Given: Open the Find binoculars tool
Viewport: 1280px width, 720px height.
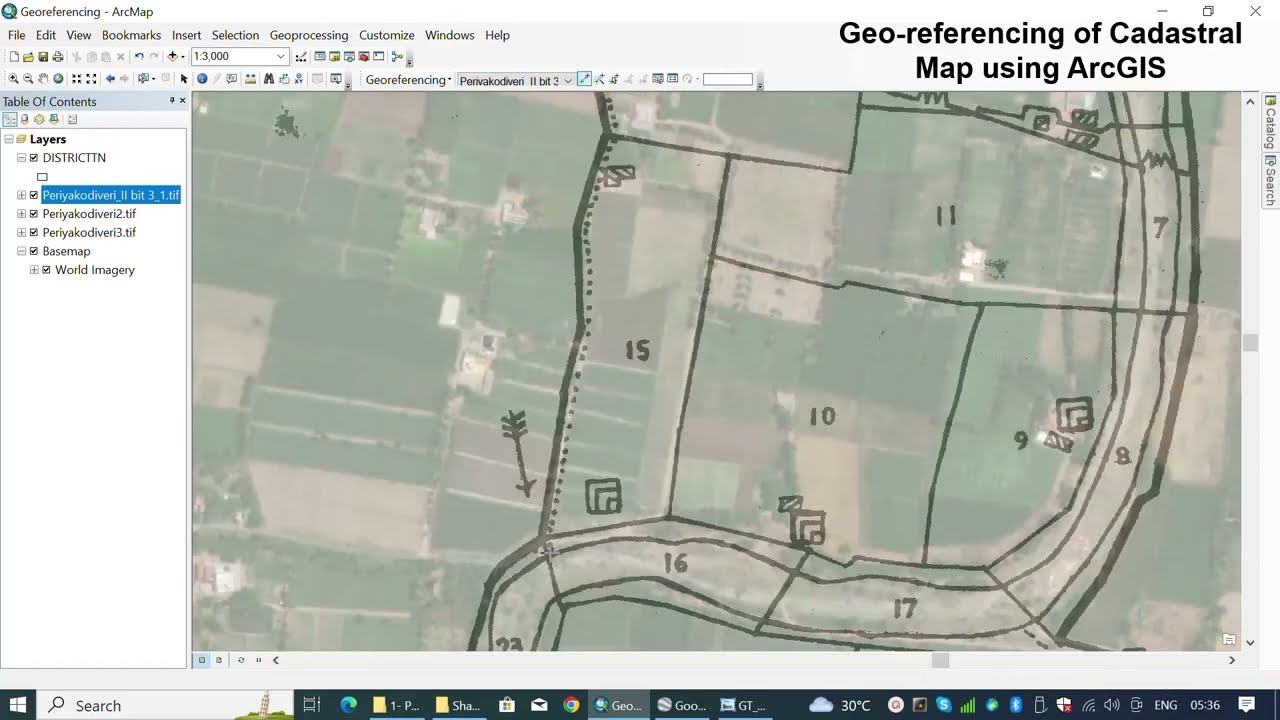Looking at the screenshot, I should (x=269, y=78).
